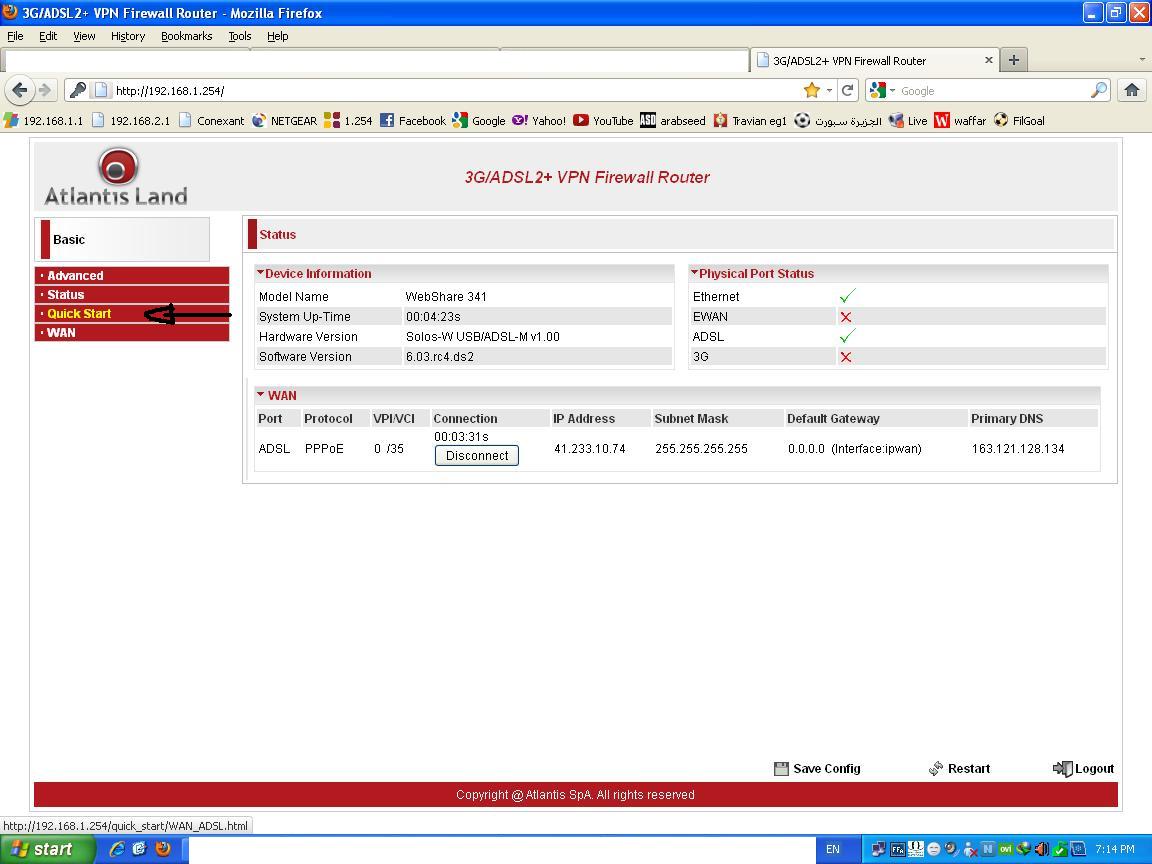The image size is (1152, 864).
Task: Click the URL address field
Action: point(456,90)
